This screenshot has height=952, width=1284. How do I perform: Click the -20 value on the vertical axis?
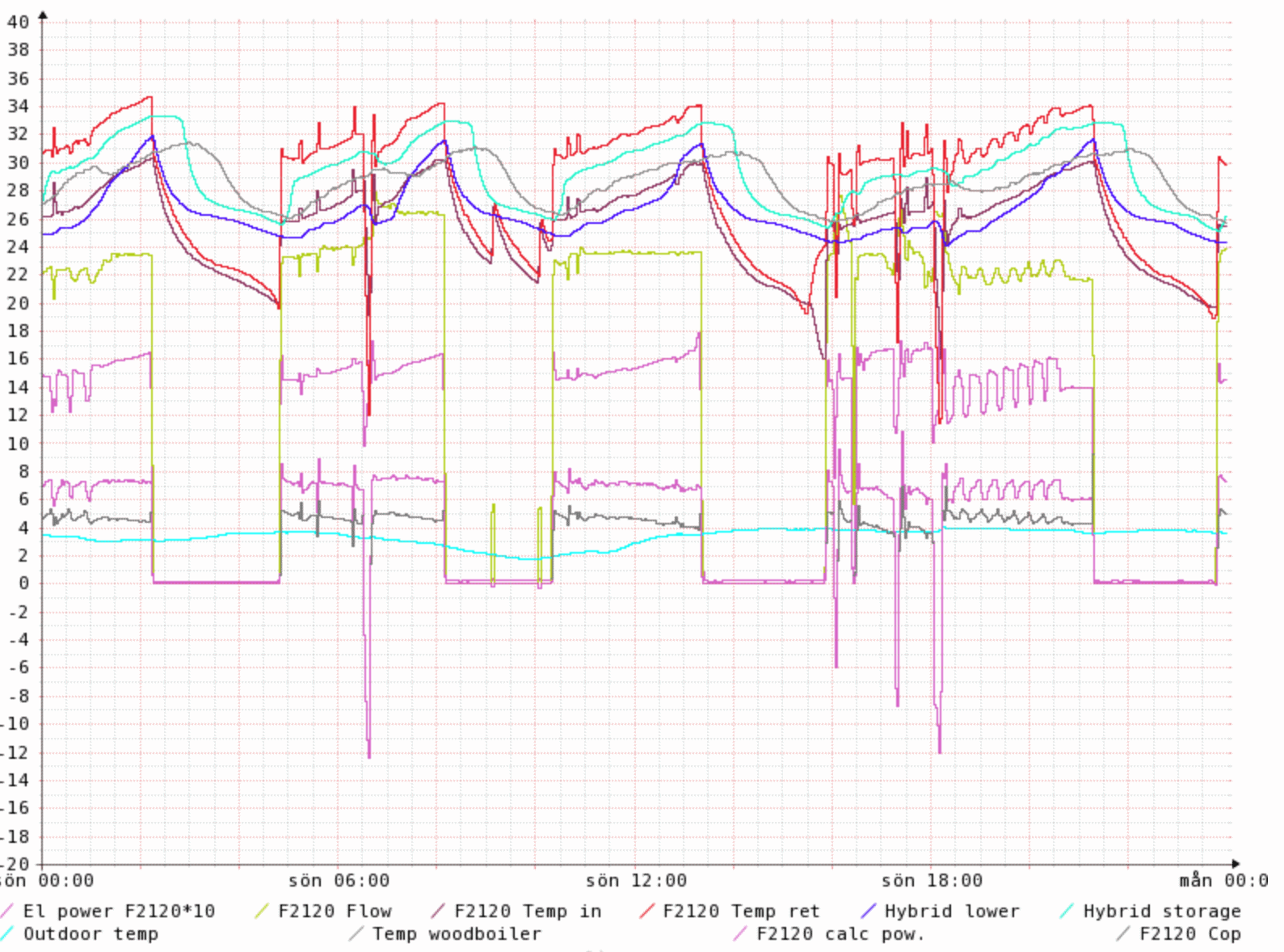coord(16,864)
